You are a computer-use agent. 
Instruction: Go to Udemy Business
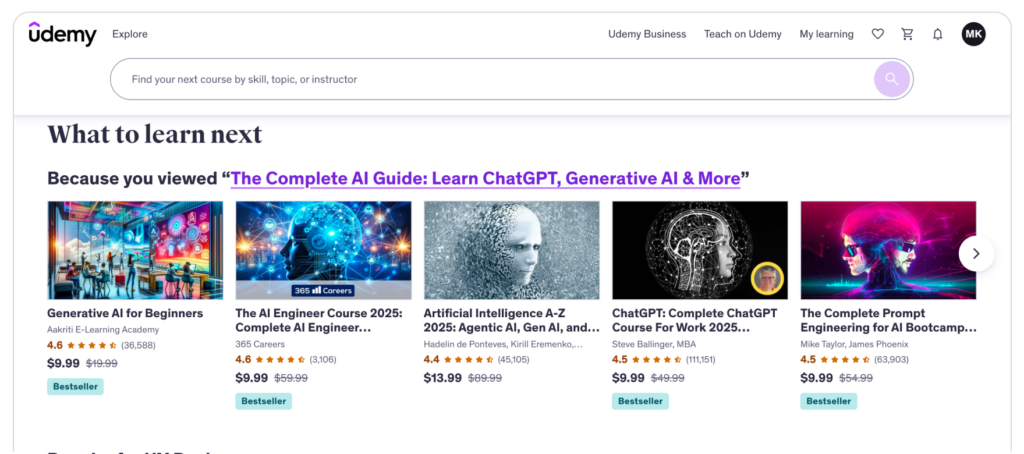coord(647,34)
